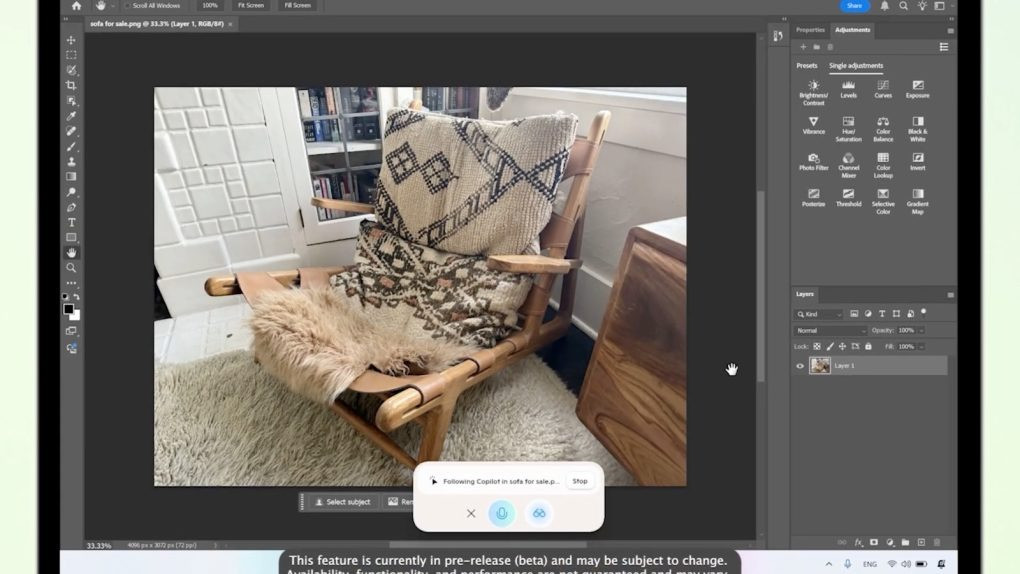The width and height of the screenshot is (1020, 574).
Task: Click the Copilot microphone button
Action: point(502,513)
